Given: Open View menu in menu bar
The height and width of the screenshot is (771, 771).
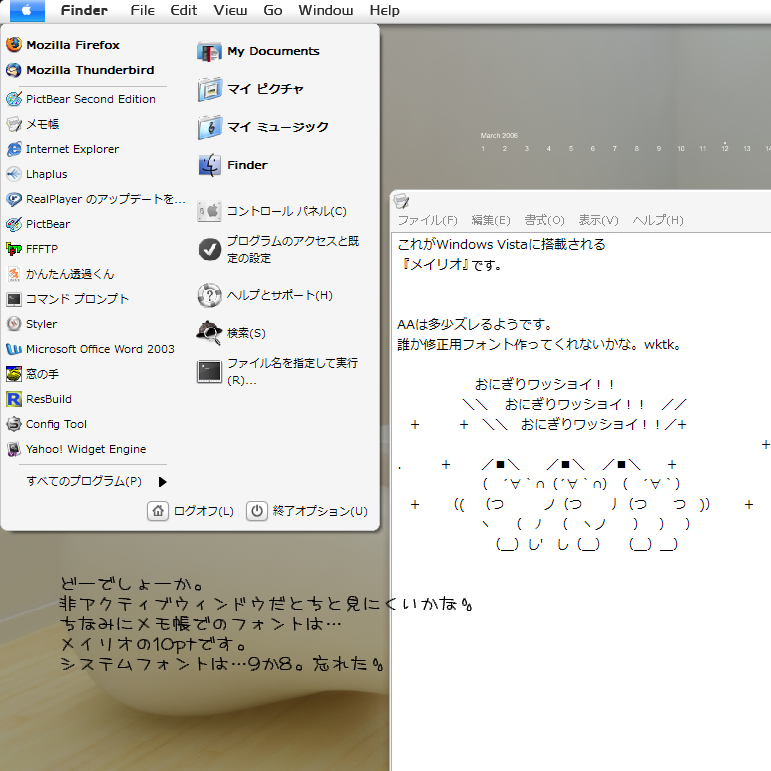Looking at the screenshot, I should click(x=230, y=10).
